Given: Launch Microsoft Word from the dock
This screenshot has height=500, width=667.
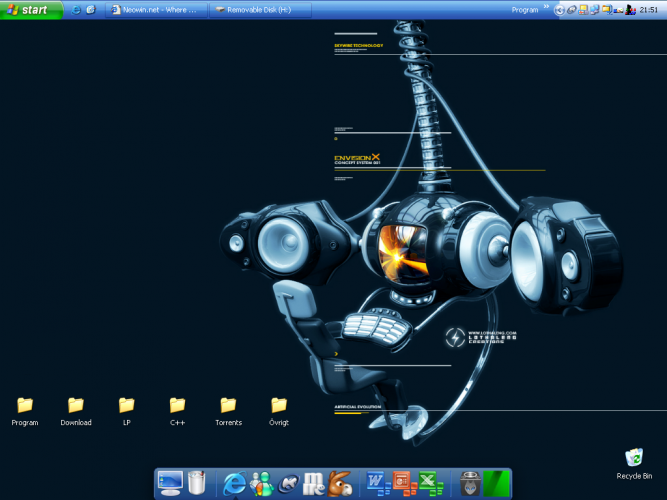Looking at the screenshot, I should point(379,484).
